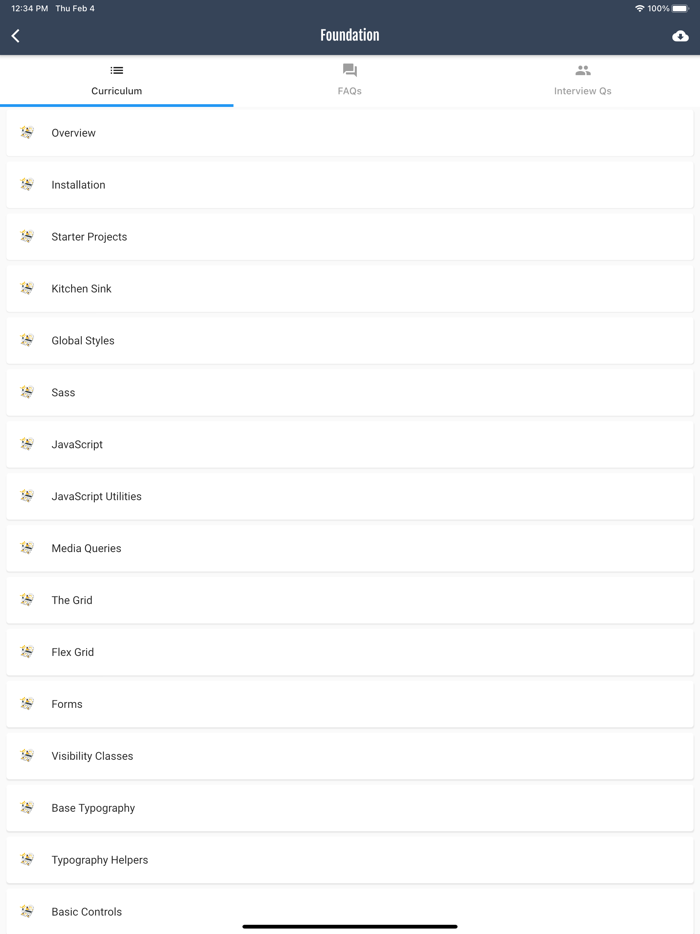Tap the back arrow icon
Image resolution: width=700 pixels, height=934 pixels.
(x=16, y=36)
